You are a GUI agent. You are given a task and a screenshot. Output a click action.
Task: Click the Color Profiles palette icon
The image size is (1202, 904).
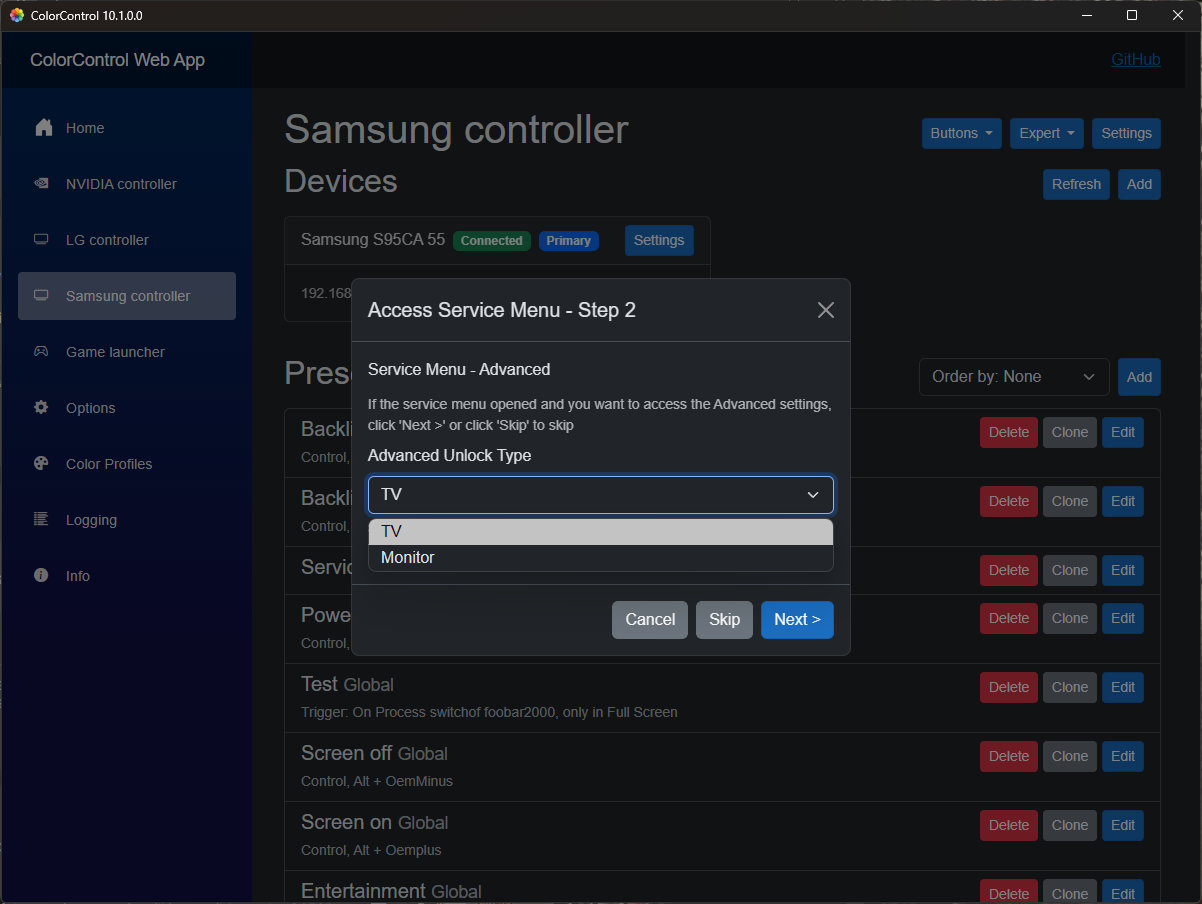(x=41, y=464)
